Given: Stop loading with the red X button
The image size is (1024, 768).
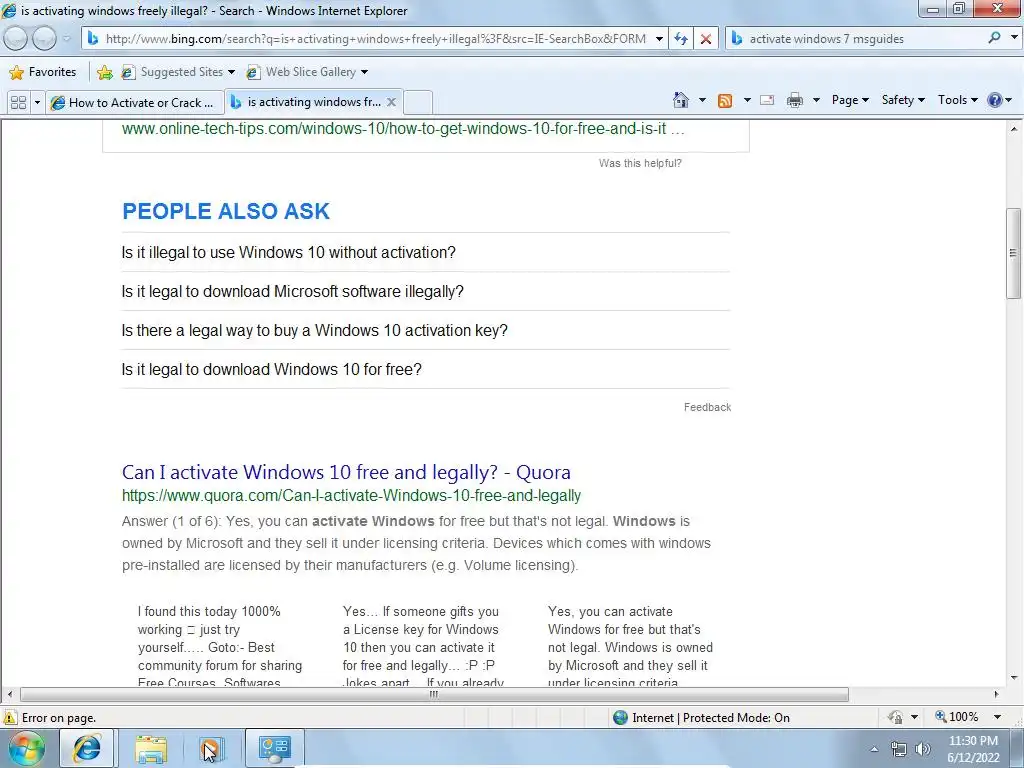Looking at the screenshot, I should 706,39.
